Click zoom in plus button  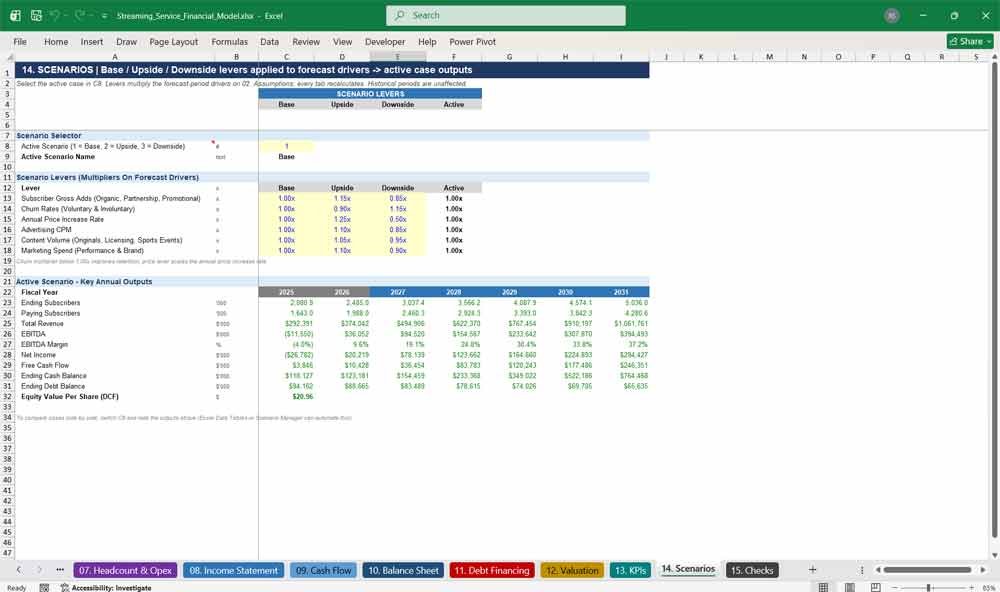point(971,587)
